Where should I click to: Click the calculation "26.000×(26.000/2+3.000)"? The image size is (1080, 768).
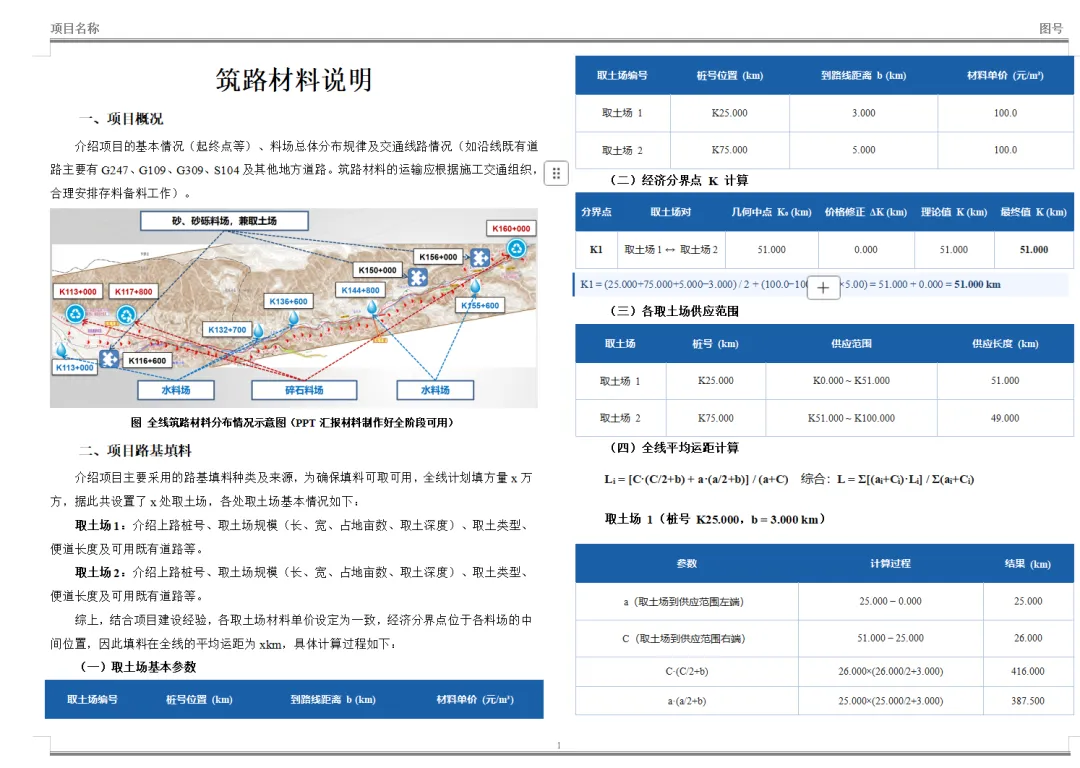891,671
